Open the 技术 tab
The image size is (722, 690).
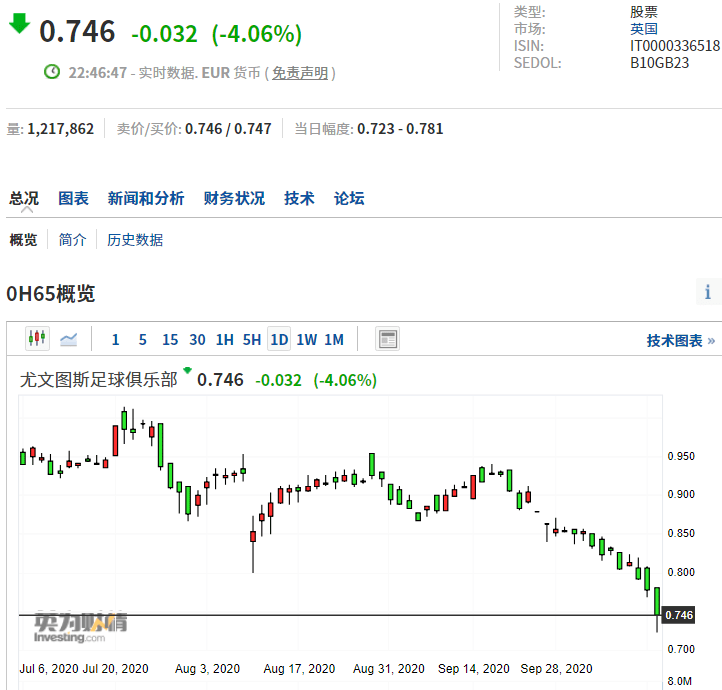pos(299,198)
